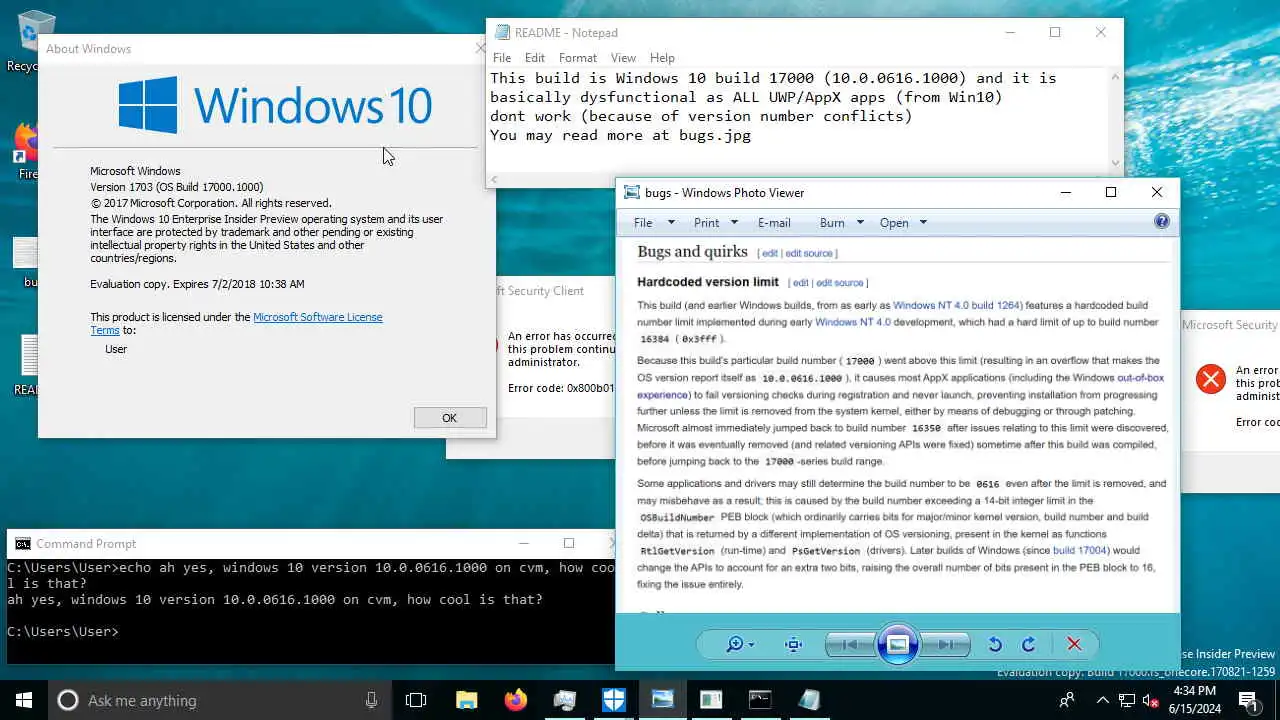Image resolution: width=1280 pixels, height=720 pixels.
Task: Open the Edit menu in Notepad
Action: tap(535, 58)
